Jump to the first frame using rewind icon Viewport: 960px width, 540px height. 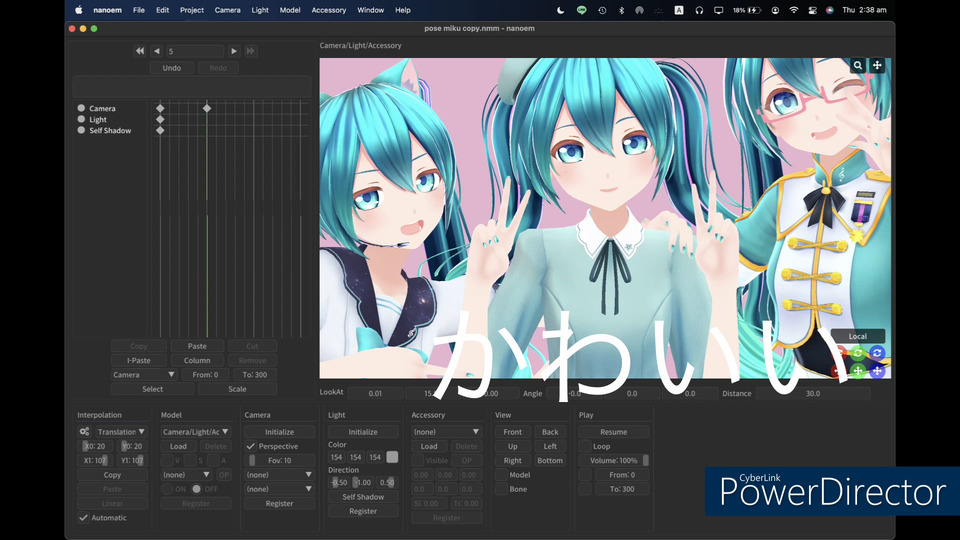point(140,51)
